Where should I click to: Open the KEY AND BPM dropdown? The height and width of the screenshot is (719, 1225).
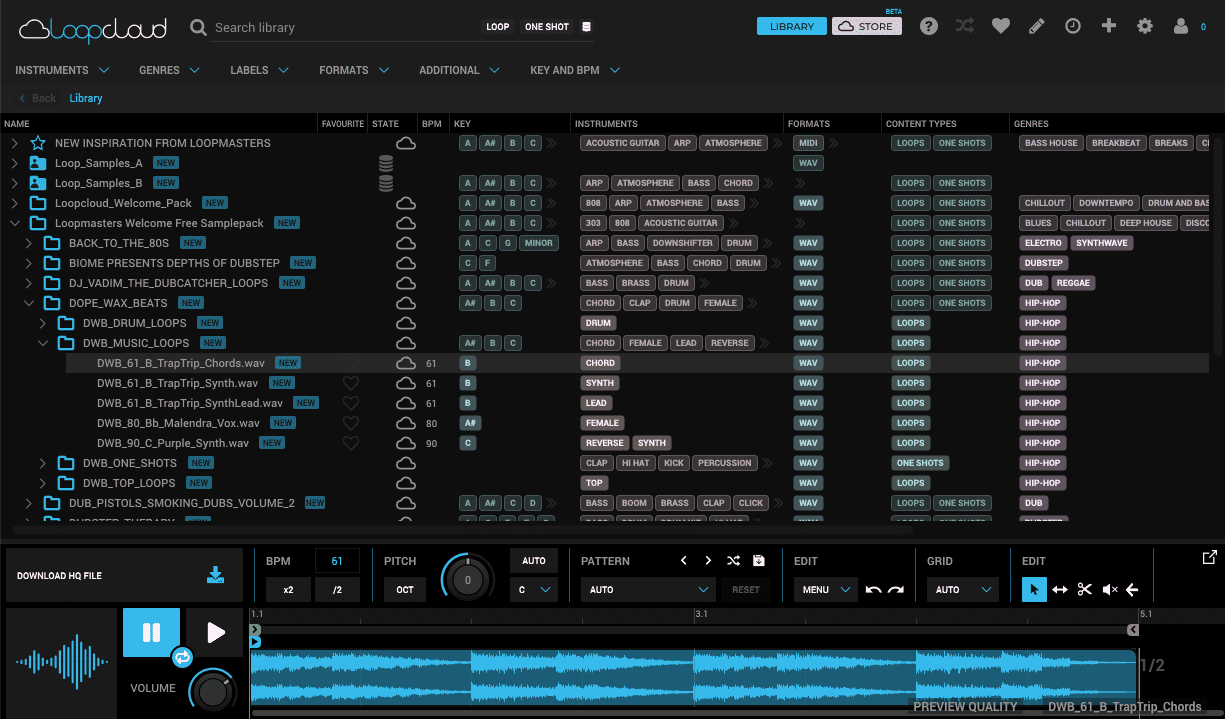pyautogui.click(x=575, y=70)
